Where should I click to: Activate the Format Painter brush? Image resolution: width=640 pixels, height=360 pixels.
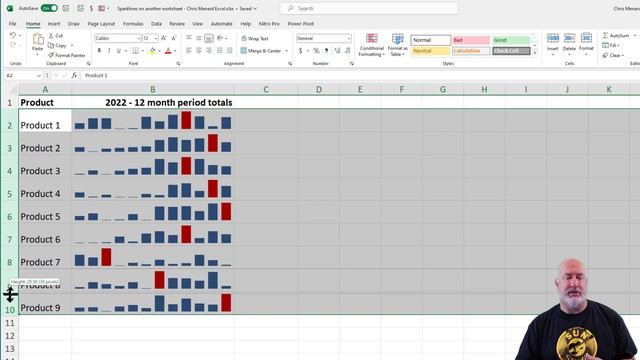tap(67, 55)
